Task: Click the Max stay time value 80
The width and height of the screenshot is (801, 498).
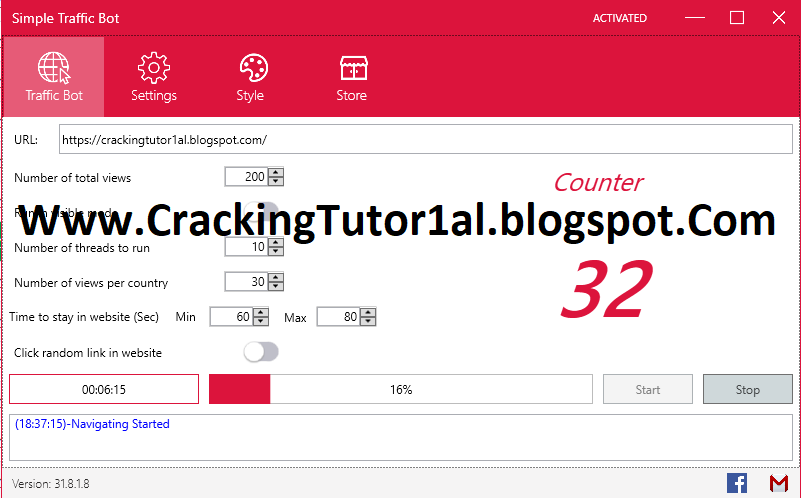Action: pos(339,317)
